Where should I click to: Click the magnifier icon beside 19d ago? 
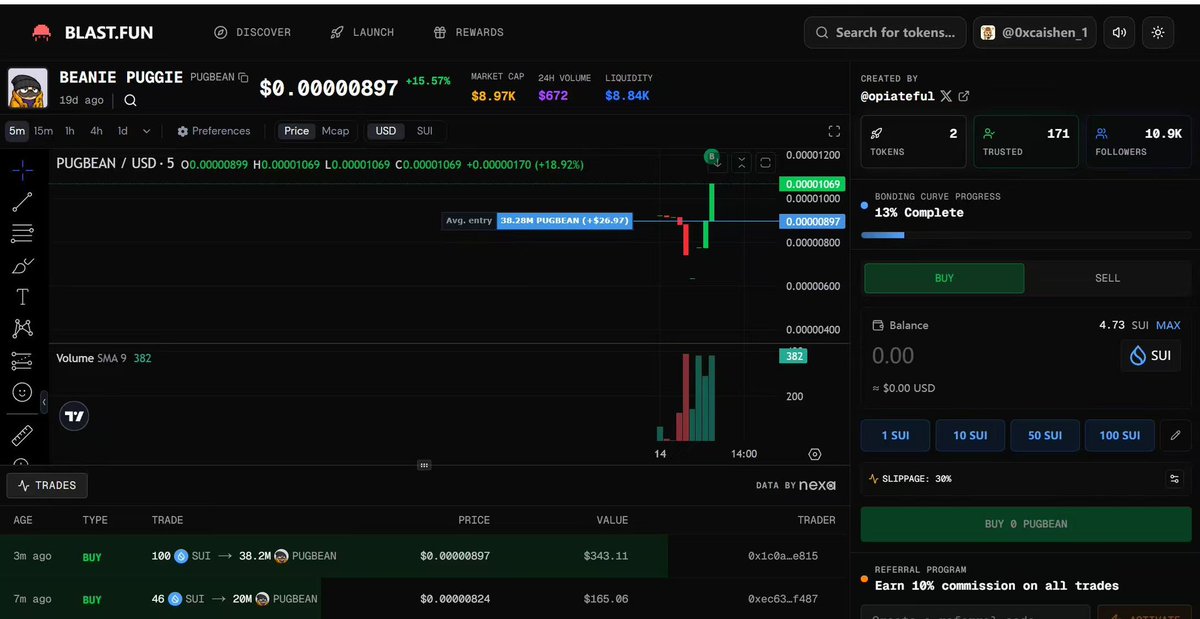[130, 100]
